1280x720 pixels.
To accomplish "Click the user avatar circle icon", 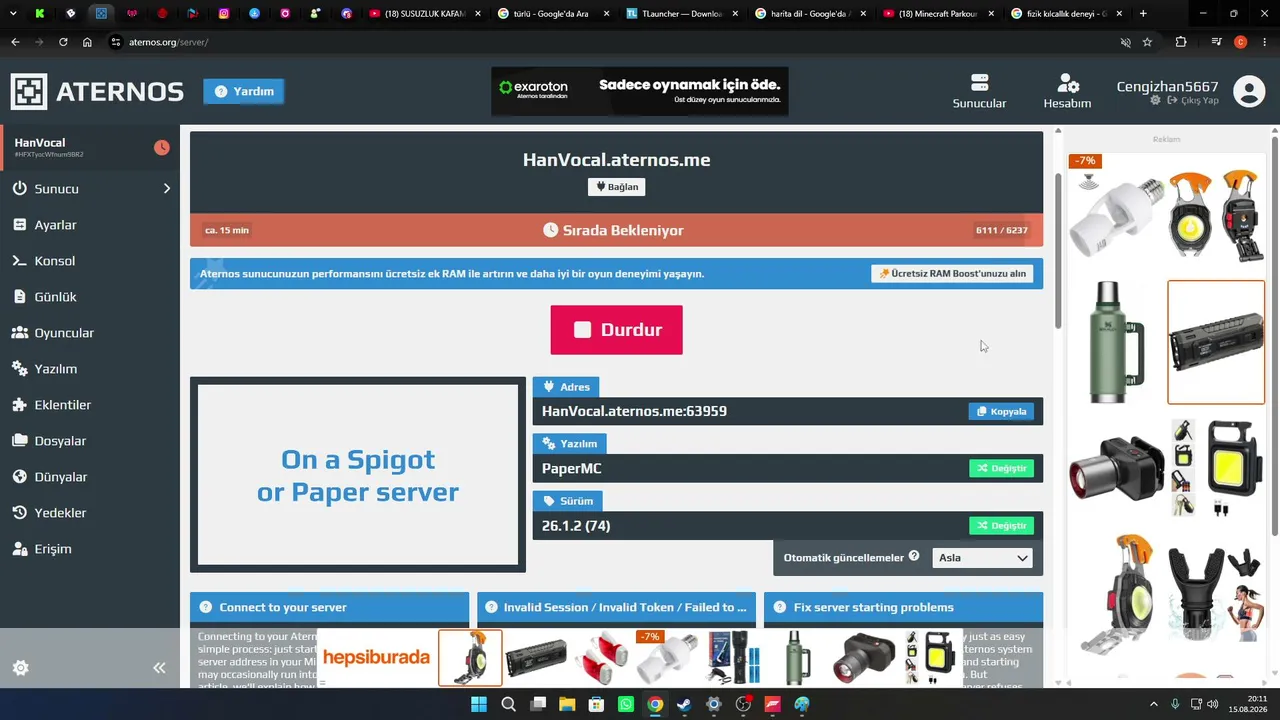I will coord(1249,91).
